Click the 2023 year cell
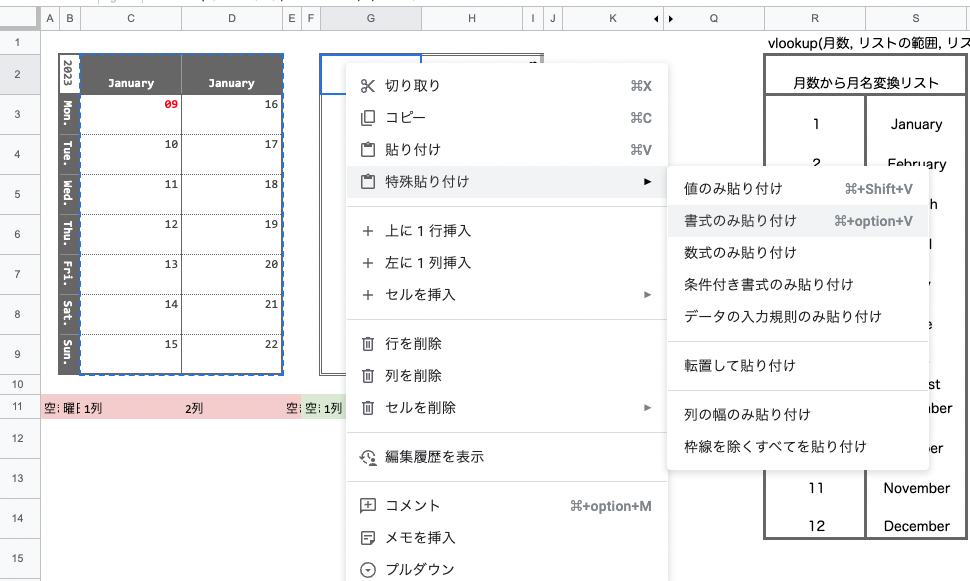Screen dimensions: 970x581 pos(69,74)
